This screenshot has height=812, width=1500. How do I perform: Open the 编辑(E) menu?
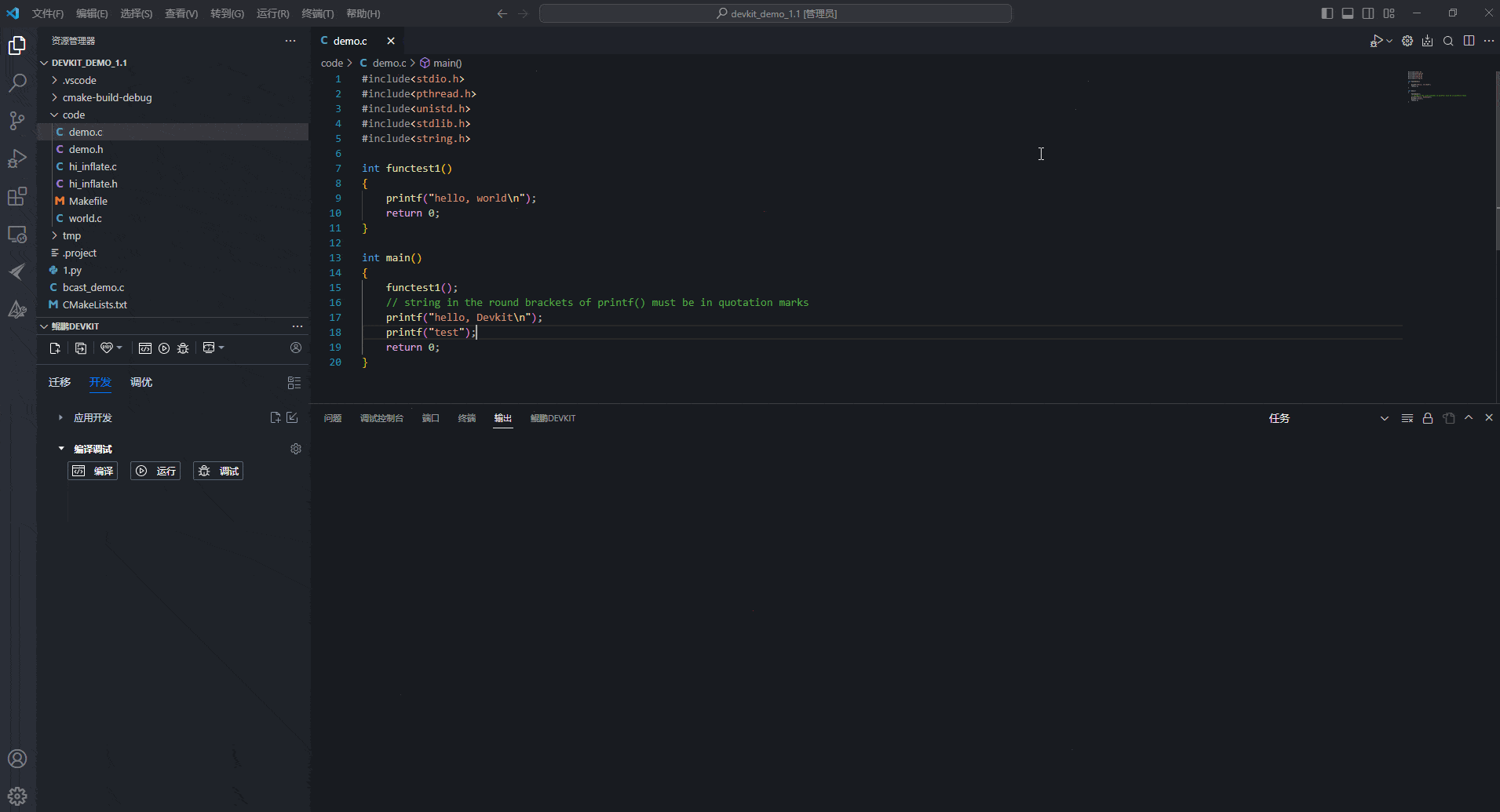(x=92, y=13)
